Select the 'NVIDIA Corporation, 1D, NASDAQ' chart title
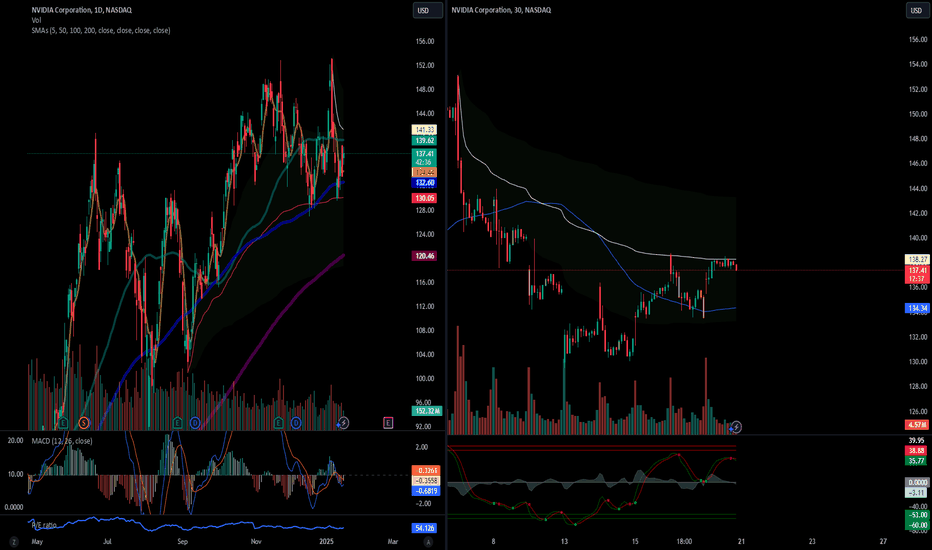Image resolution: width=932 pixels, height=550 pixels. coord(82,10)
